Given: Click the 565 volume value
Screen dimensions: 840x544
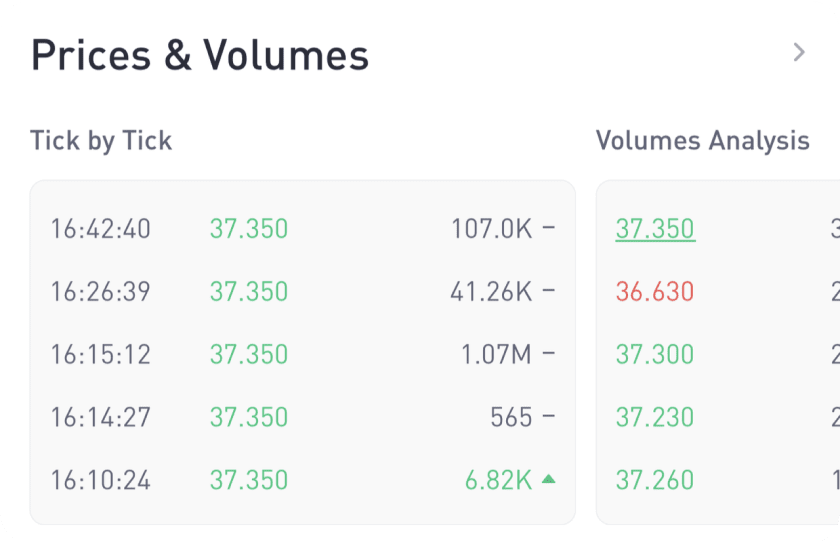Looking at the screenshot, I should pos(511,417).
